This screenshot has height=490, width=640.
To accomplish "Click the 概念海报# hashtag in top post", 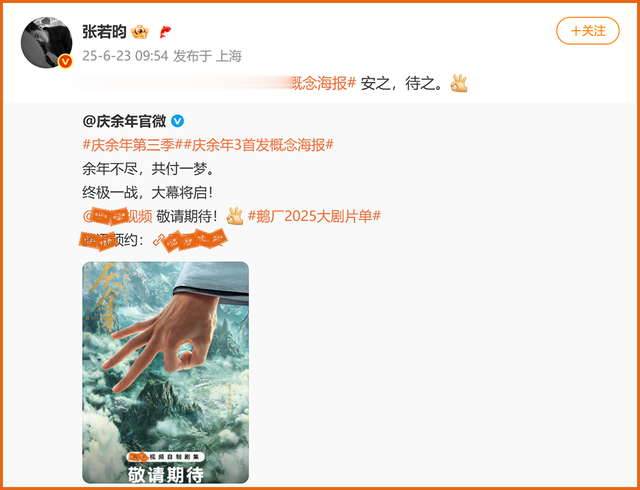I will coord(325,83).
